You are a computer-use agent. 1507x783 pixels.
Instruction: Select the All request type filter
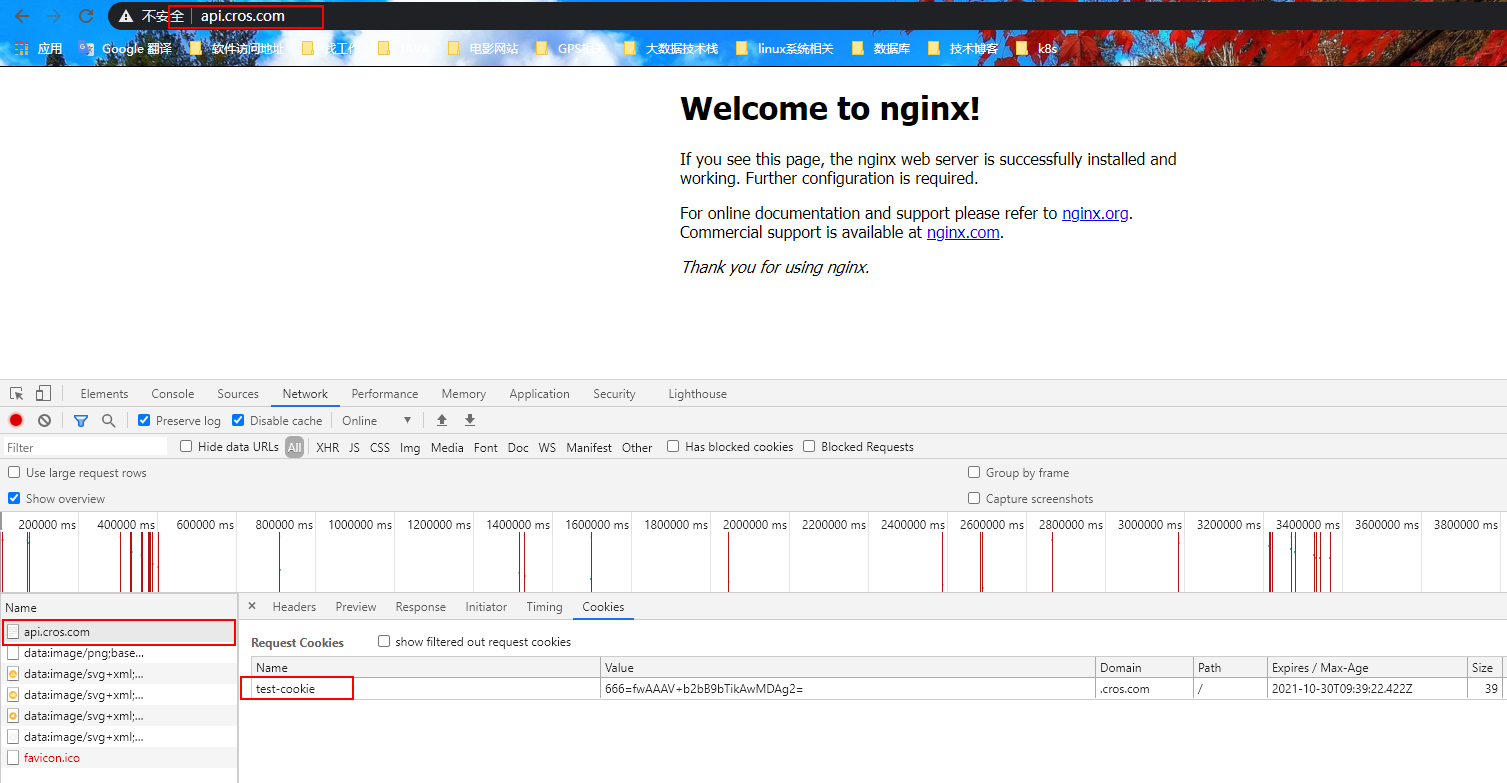294,448
